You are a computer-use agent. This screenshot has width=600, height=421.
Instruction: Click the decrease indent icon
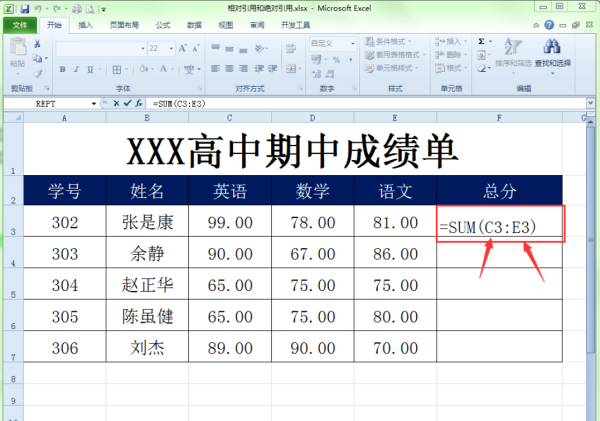tap(259, 68)
